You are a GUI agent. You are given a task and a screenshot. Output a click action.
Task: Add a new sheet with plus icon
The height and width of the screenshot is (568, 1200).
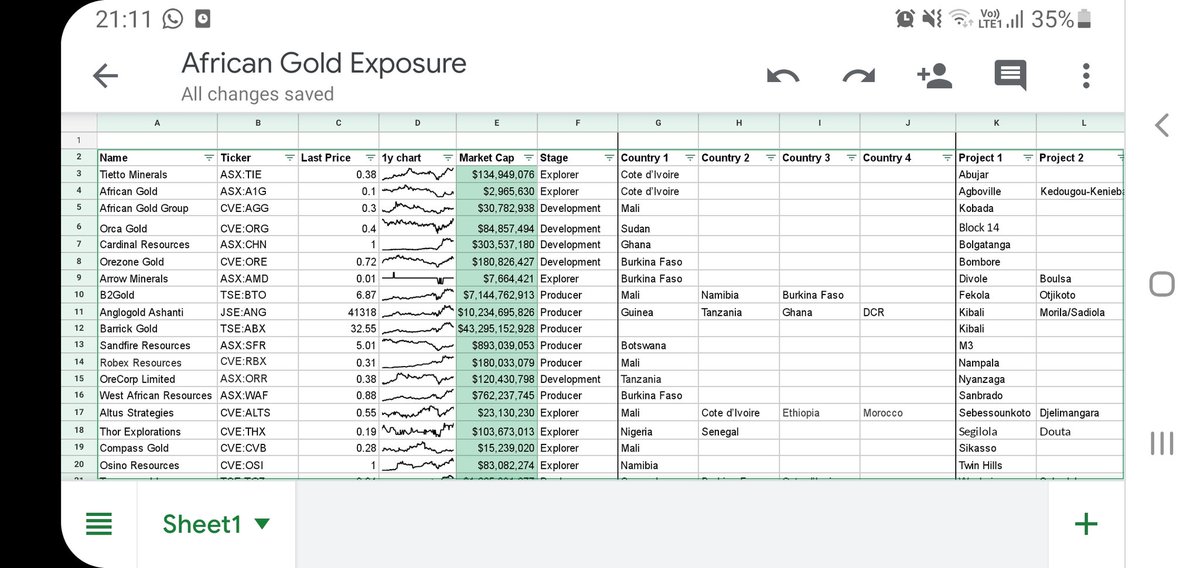click(x=1086, y=524)
